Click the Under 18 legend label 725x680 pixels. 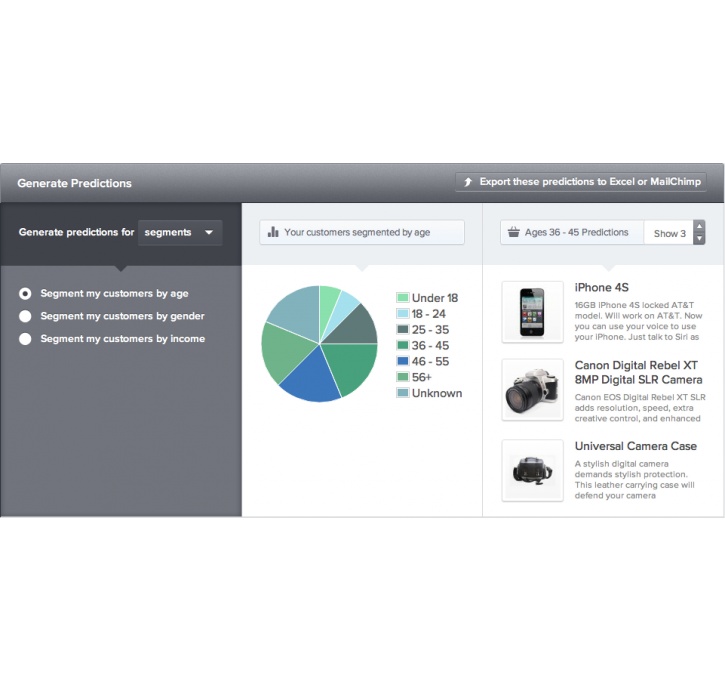435,298
